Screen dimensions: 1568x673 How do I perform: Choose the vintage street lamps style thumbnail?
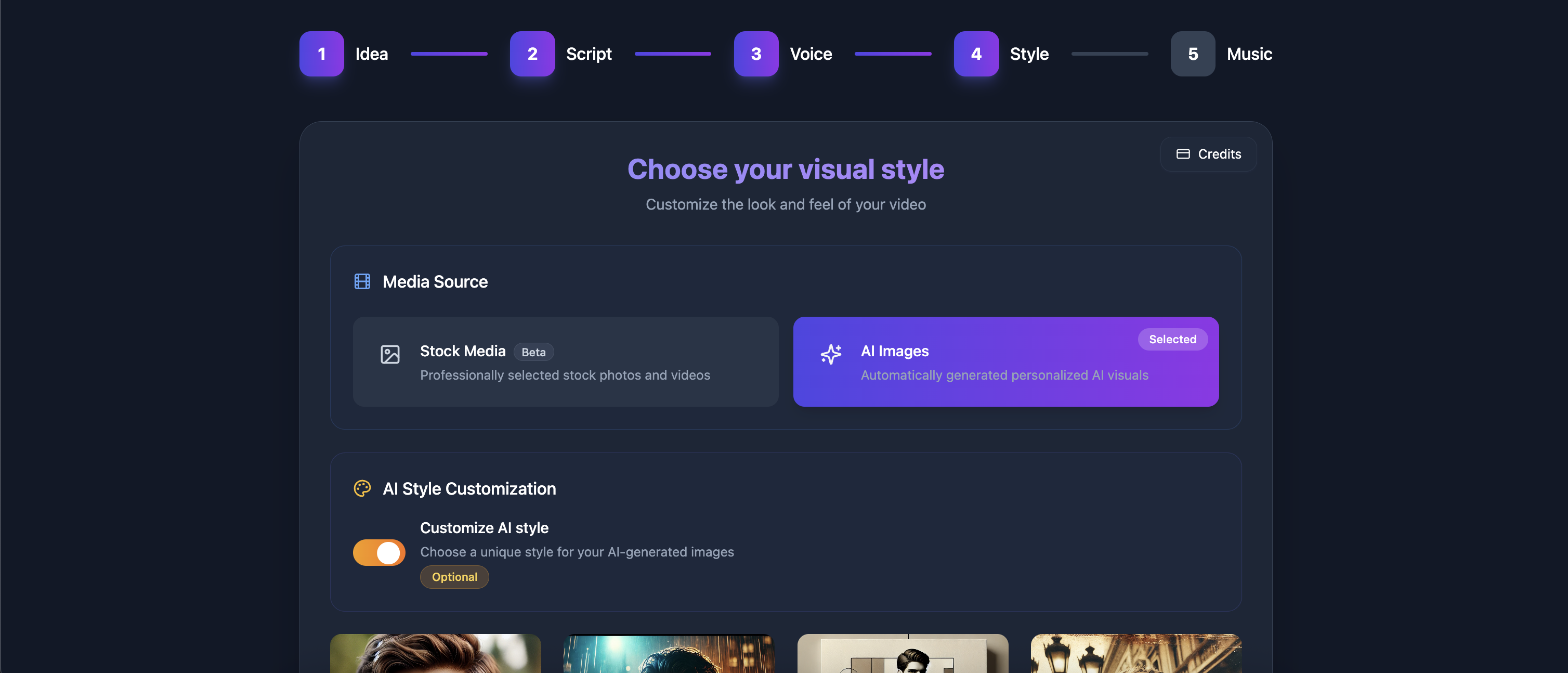point(1135,654)
